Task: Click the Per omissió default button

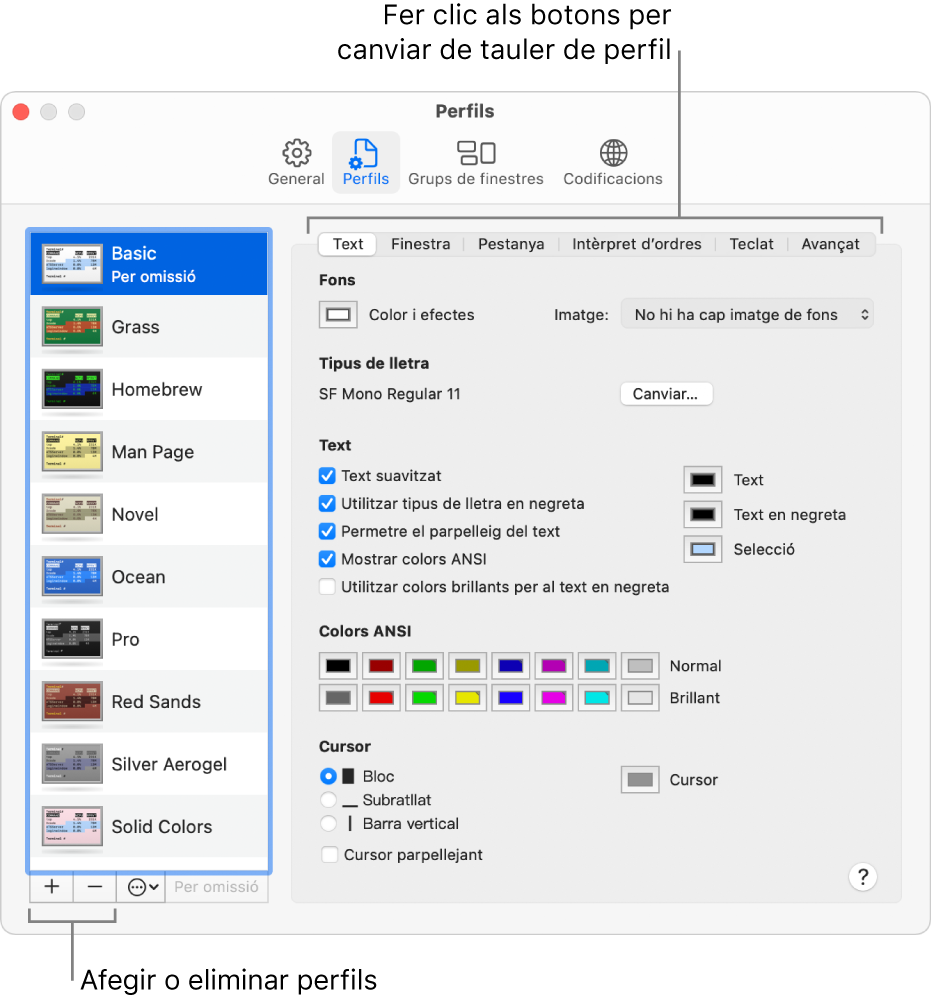Action: [x=216, y=887]
